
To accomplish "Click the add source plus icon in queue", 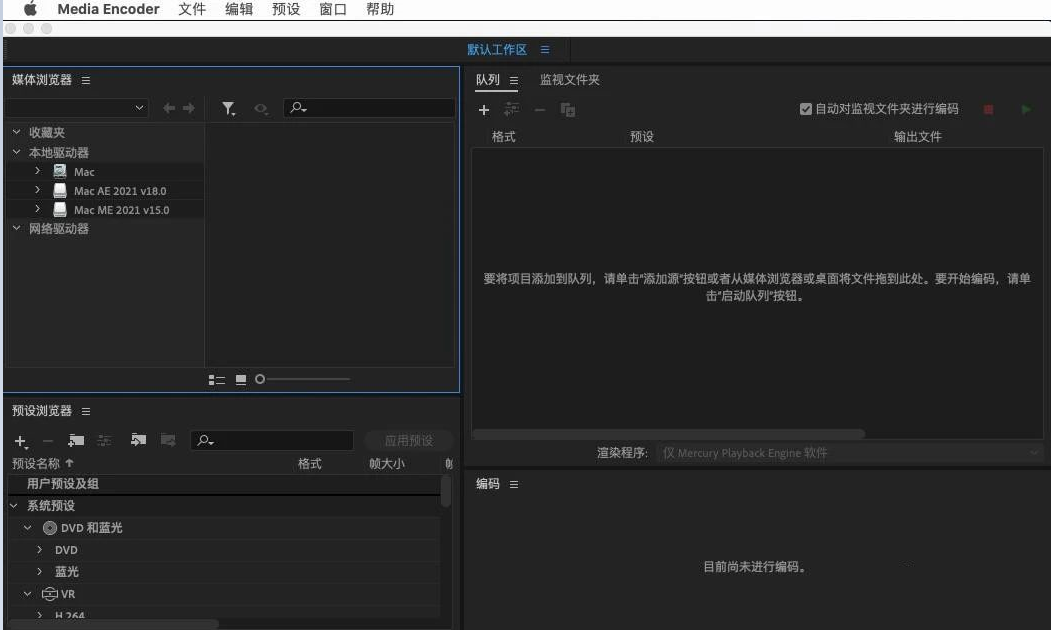I will 484,110.
